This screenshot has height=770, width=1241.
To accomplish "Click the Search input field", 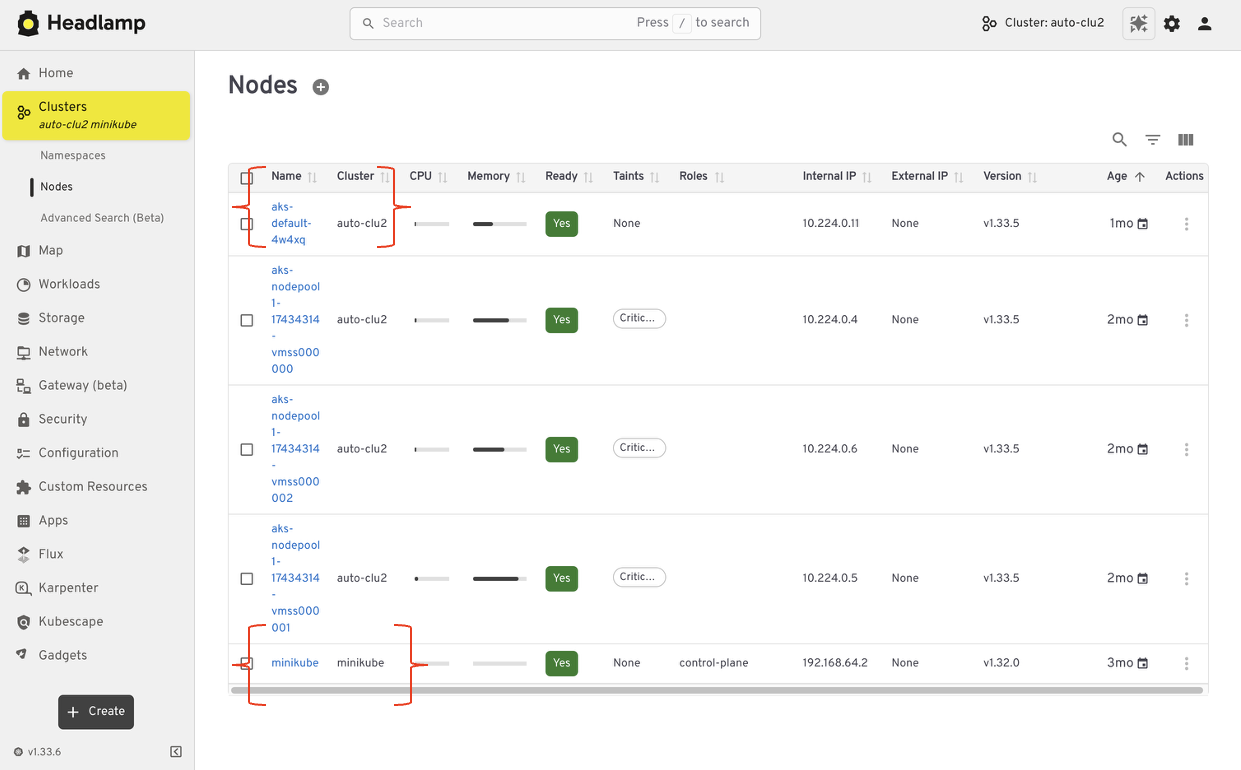I will click(520, 22).
